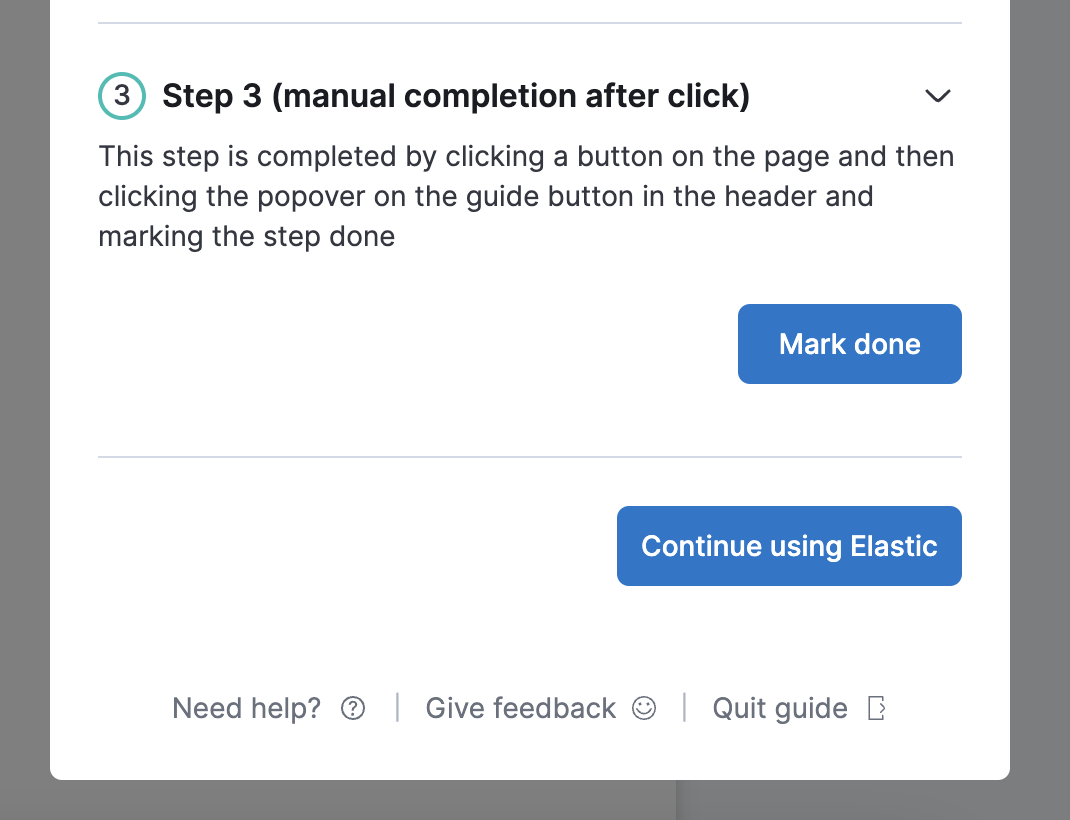This screenshot has width=1070, height=820.
Task: Click the divider line above Continue using Elastic
Action: [x=530, y=457]
